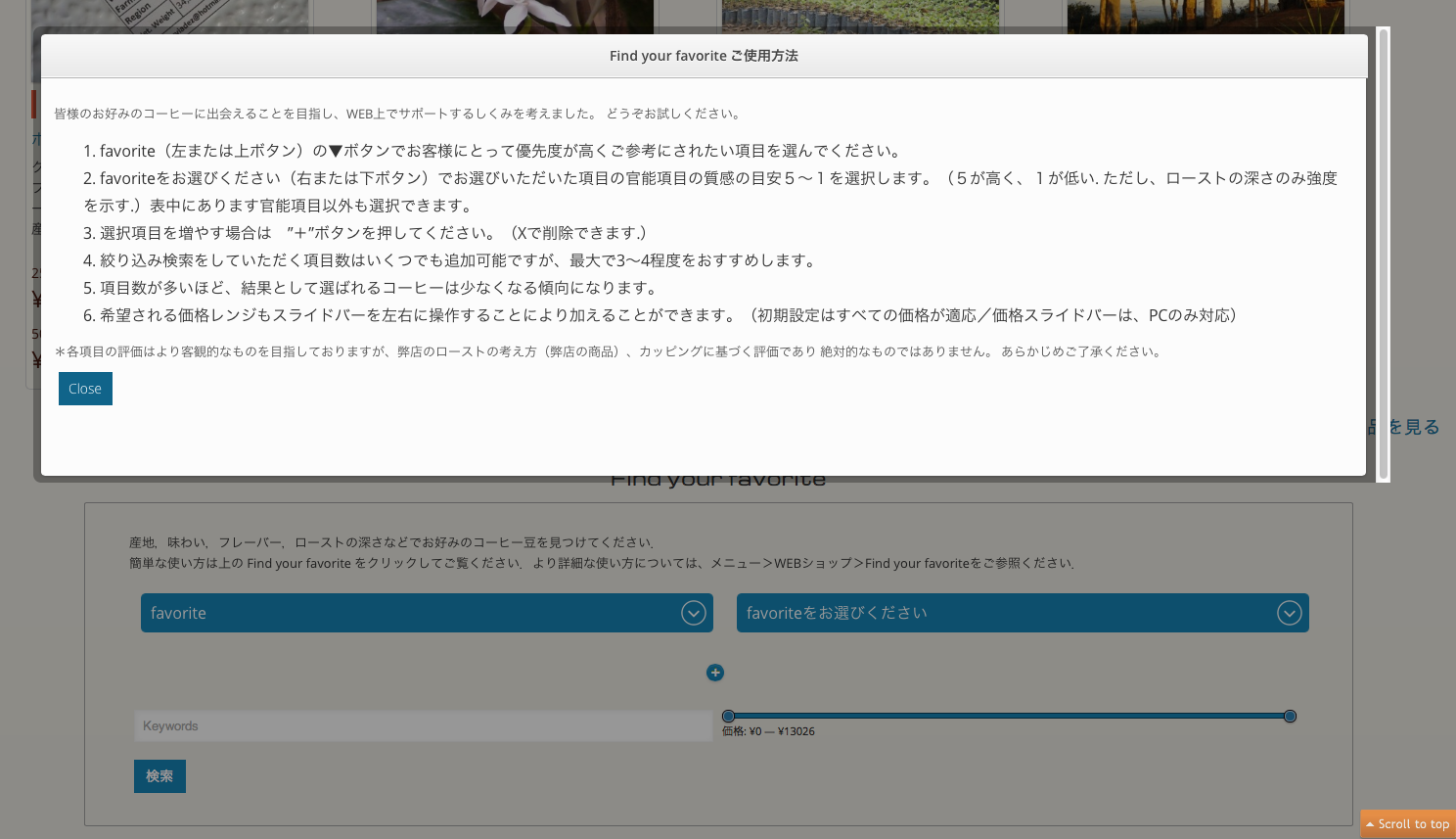Focus the Keywords input field
Viewport: 1456px width, 839px height.
(424, 725)
